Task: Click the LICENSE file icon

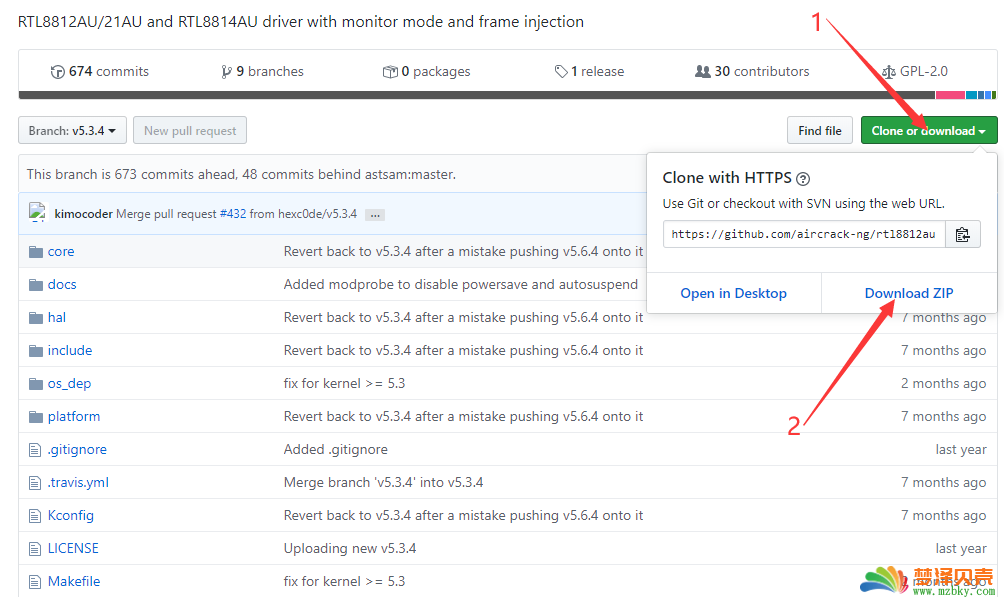Action: point(35,549)
